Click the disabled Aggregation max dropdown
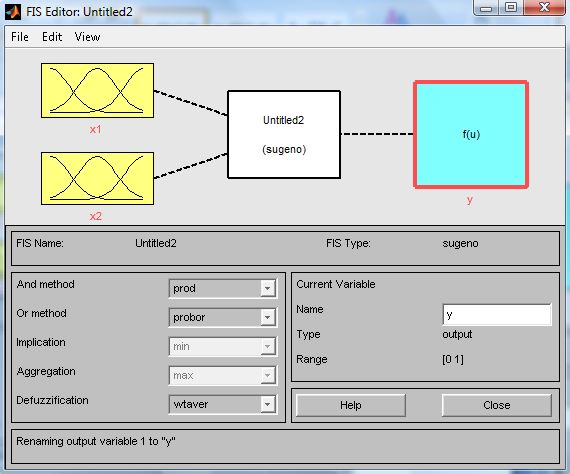Viewport: 570px width, 474px height. tap(222, 375)
